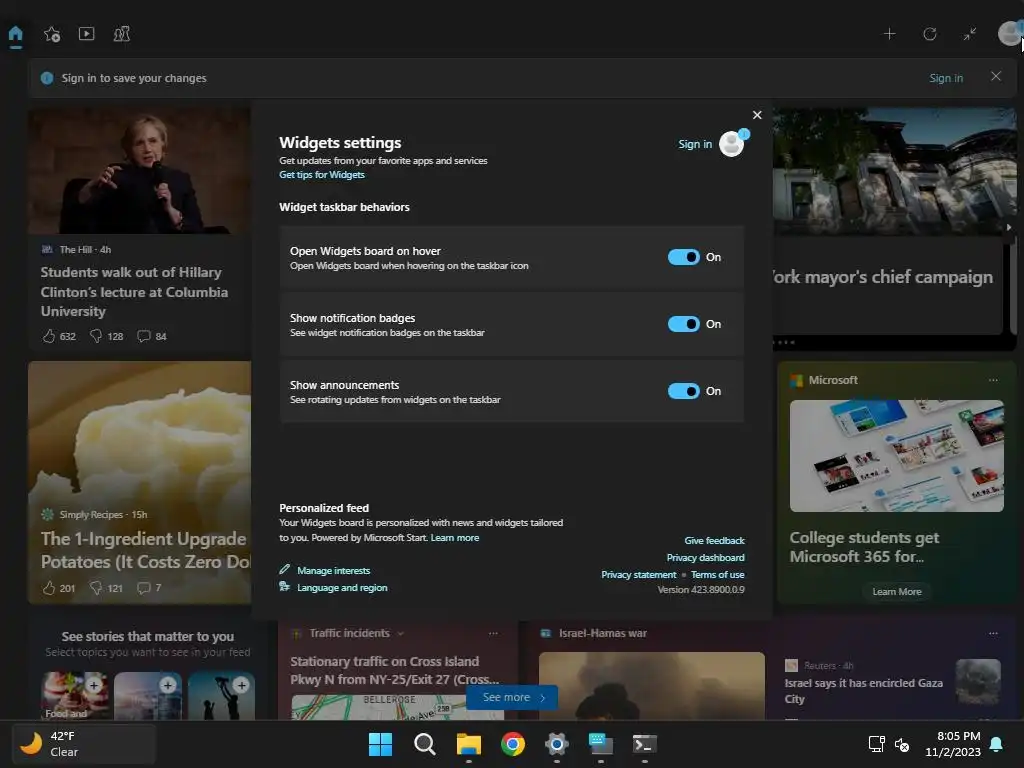Open File Explorer from taskbar

click(469, 744)
